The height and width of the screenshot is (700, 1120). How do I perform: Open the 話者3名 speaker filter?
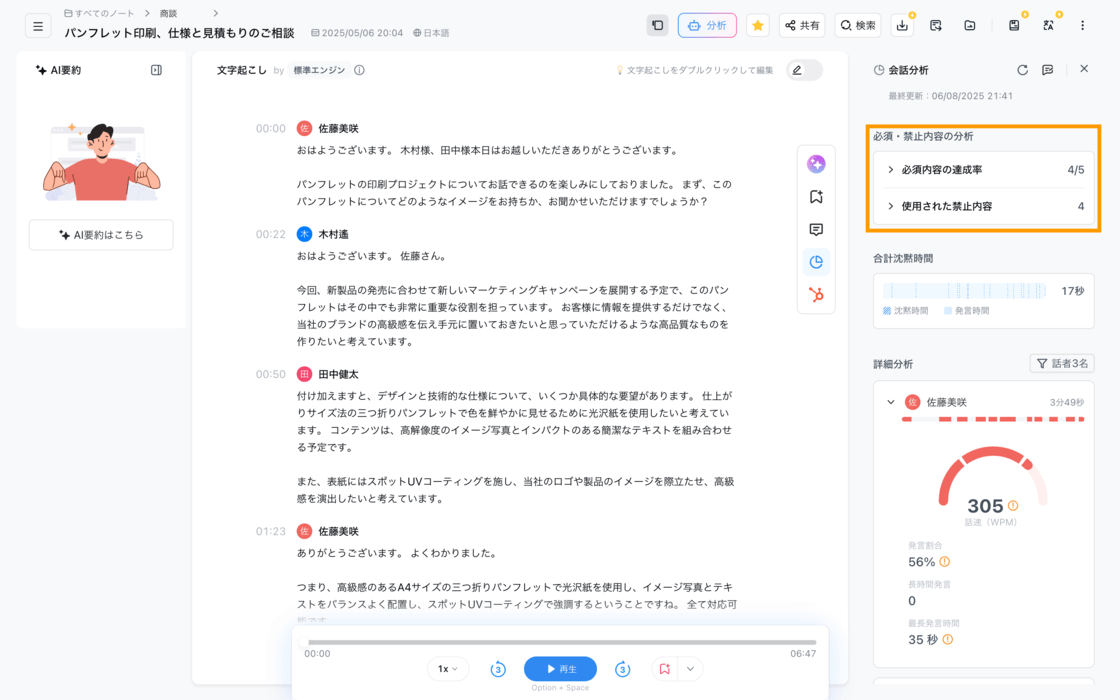coord(1061,364)
